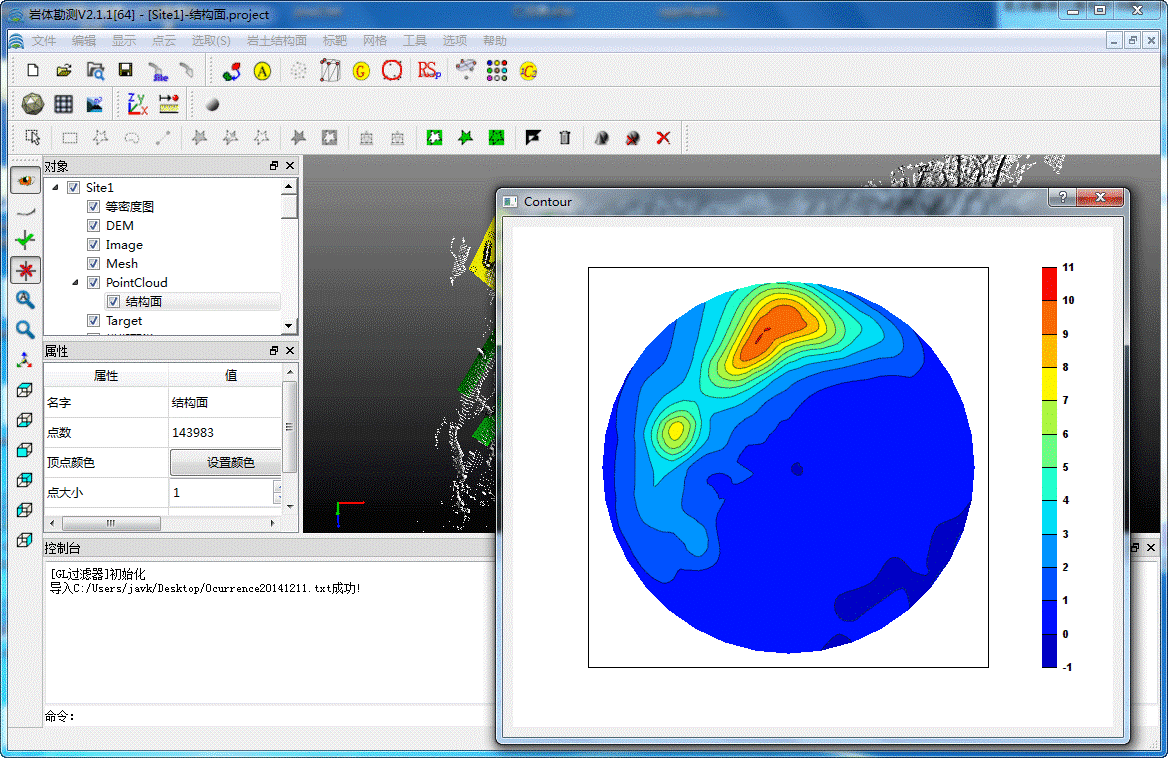Open the 岩土结构面 menu
Image resolution: width=1168 pixels, height=758 pixels.
277,41
